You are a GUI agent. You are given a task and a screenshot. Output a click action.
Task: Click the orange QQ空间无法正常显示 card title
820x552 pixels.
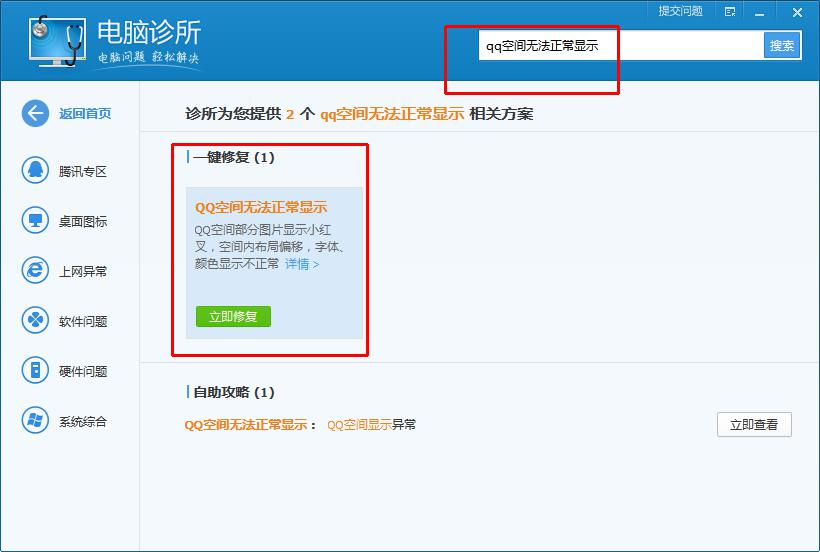click(261, 208)
